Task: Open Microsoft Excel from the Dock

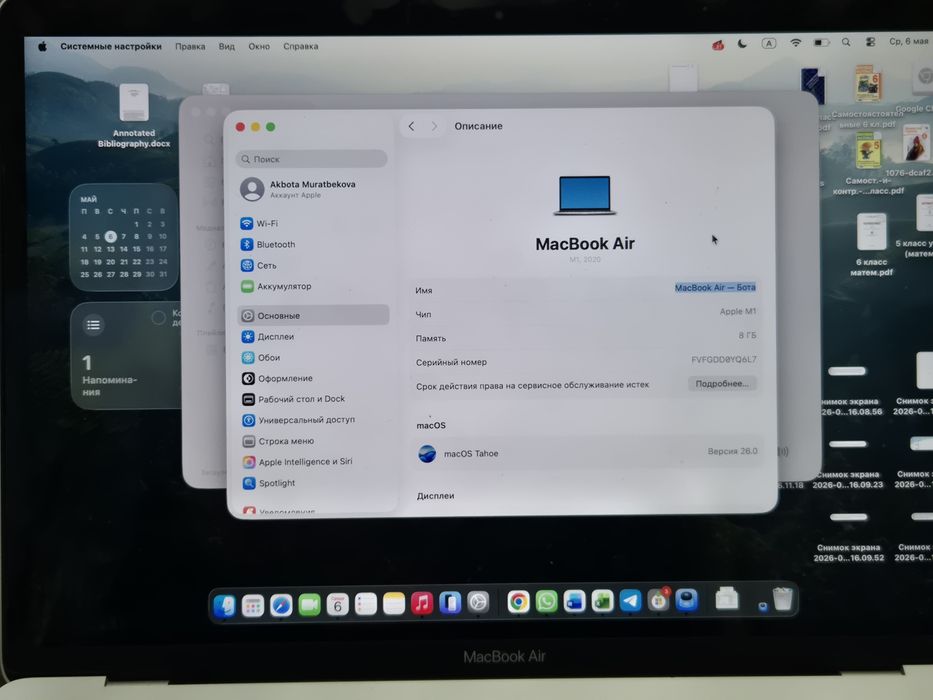Action: [602, 601]
